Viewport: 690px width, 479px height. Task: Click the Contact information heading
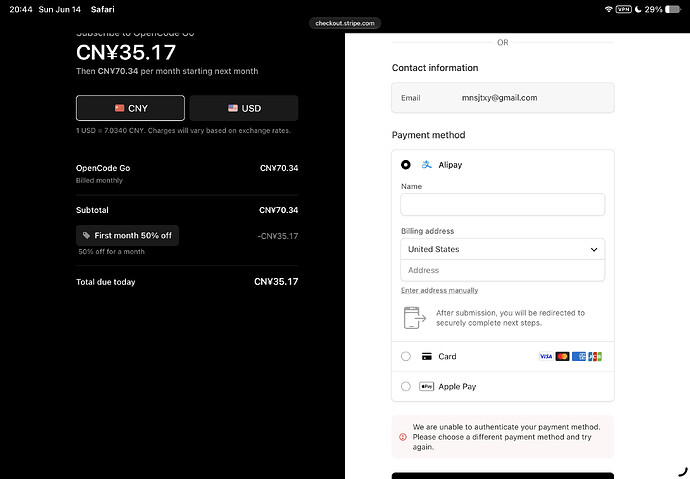435,68
